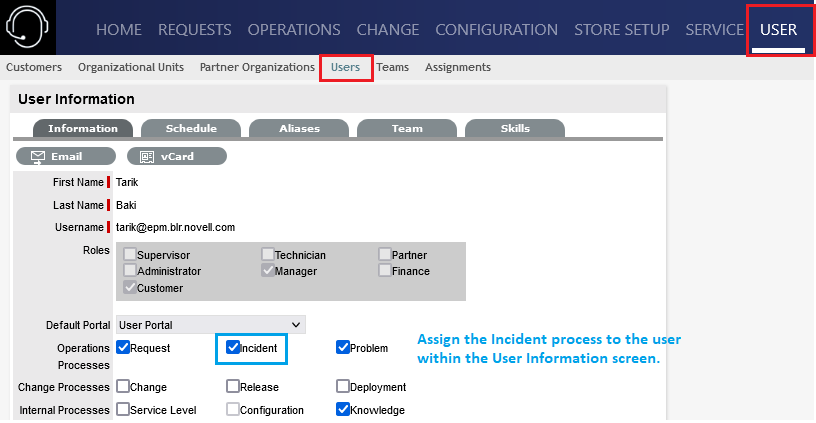The image size is (816, 423).
Task: Open Partner Organizations submenu link
Action: point(257,67)
